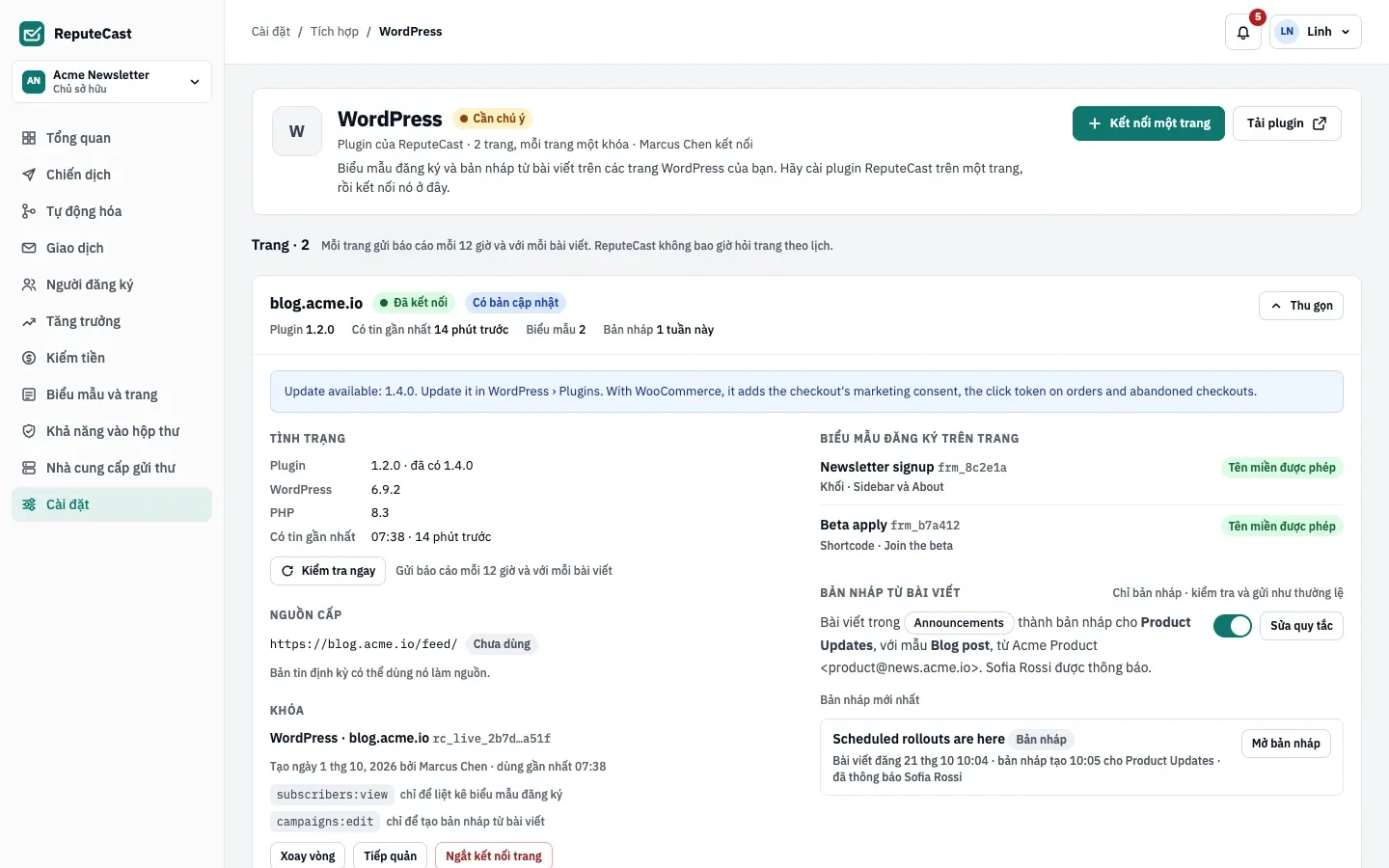Click the campaigns:edit scope tag
This screenshot has width=1389, height=868.
pyautogui.click(x=325, y=822)
